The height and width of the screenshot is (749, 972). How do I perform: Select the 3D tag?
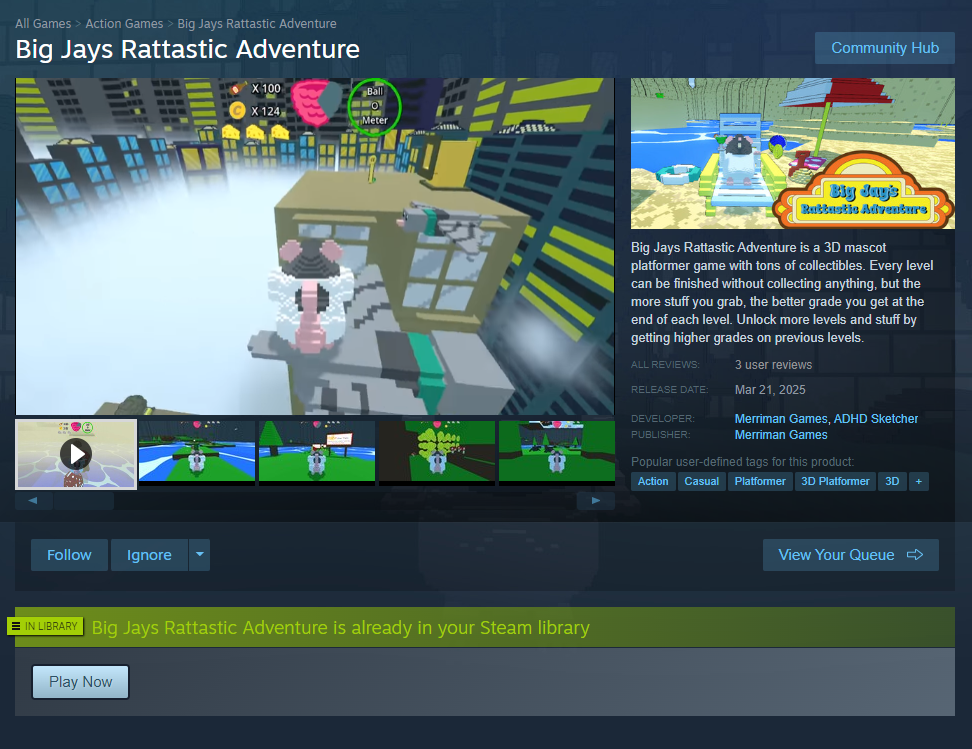click(892, 481)
